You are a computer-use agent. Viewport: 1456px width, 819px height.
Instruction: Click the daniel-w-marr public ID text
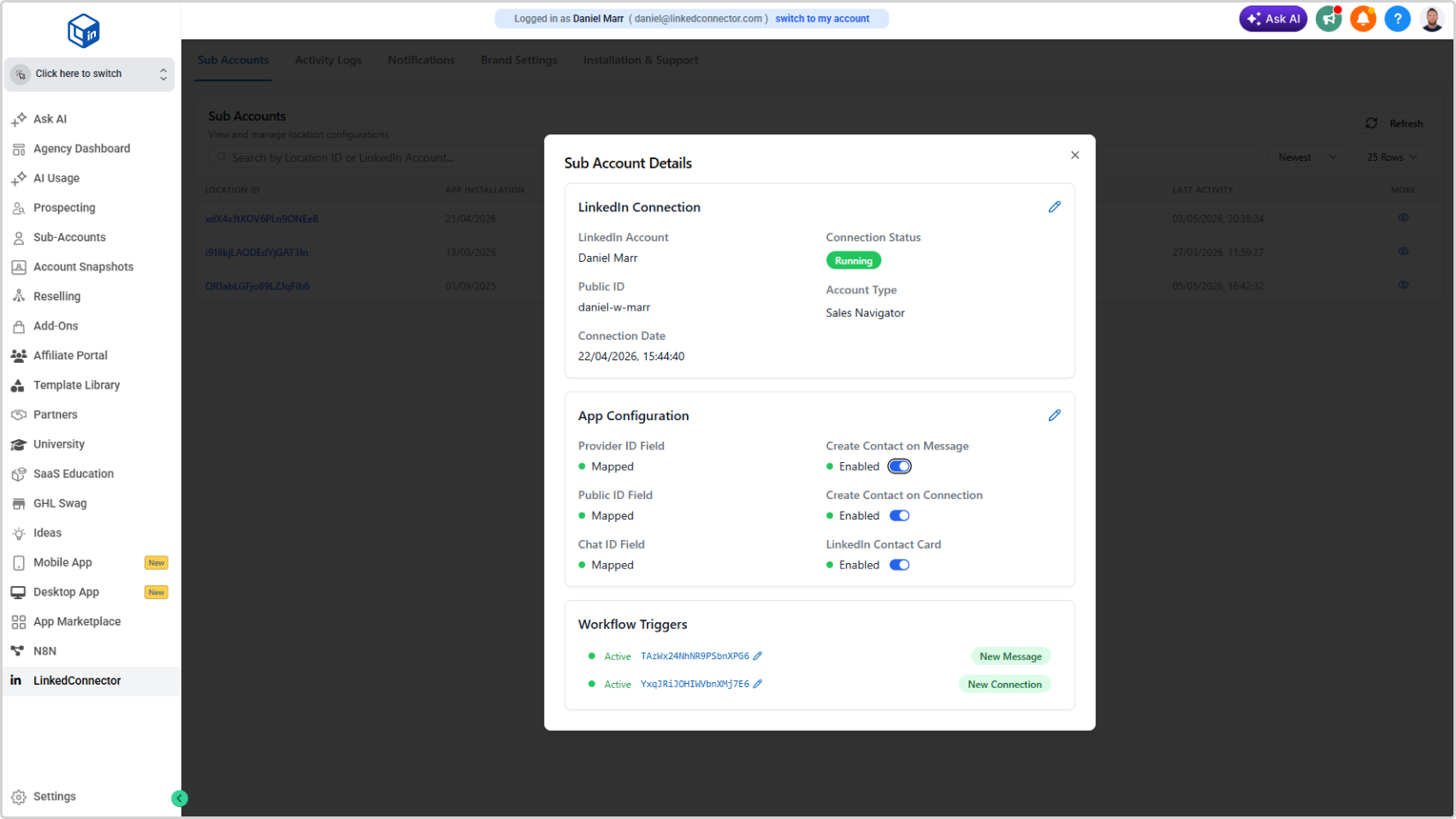point(614,307)
